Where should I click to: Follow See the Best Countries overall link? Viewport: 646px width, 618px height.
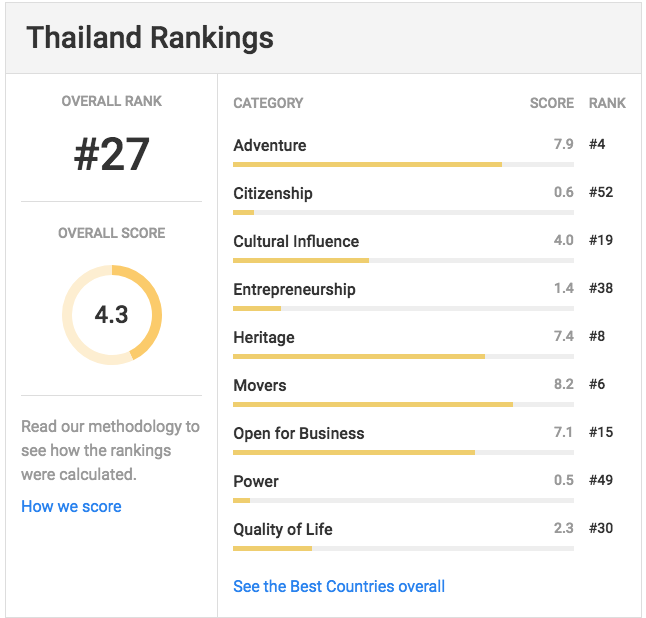(339, 586)
